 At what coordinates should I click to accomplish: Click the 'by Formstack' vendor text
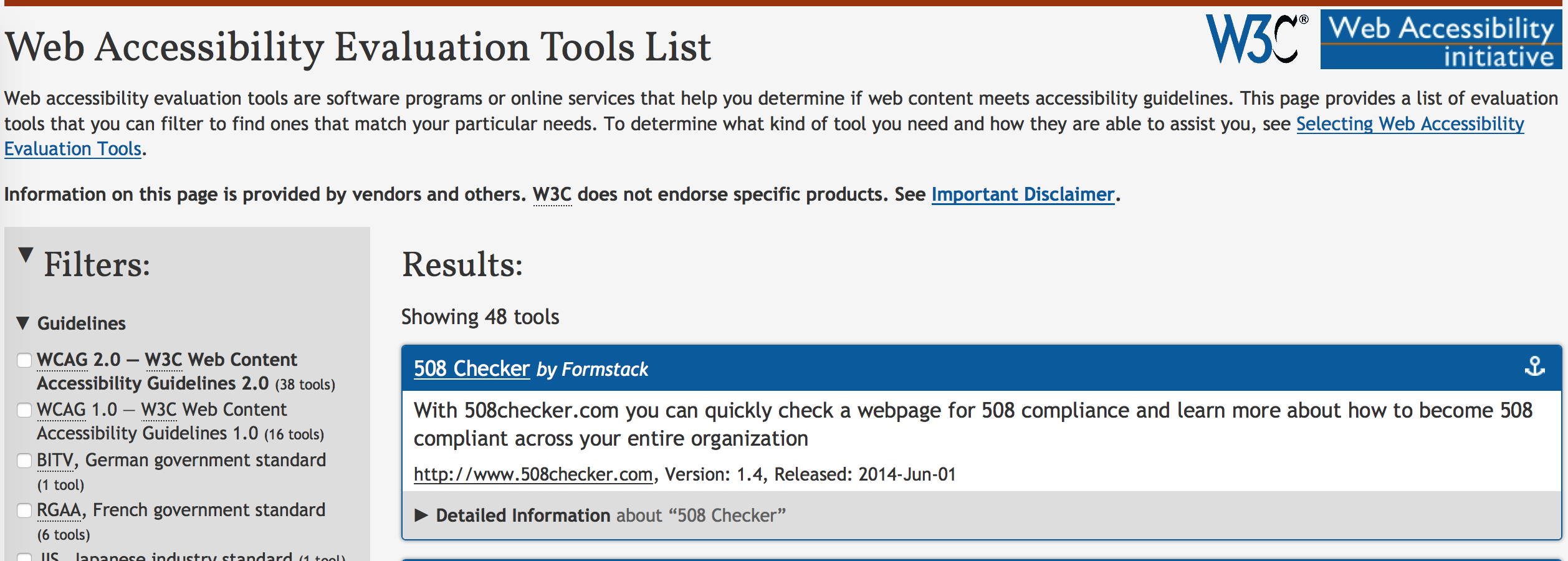click(x=592, y=370)
